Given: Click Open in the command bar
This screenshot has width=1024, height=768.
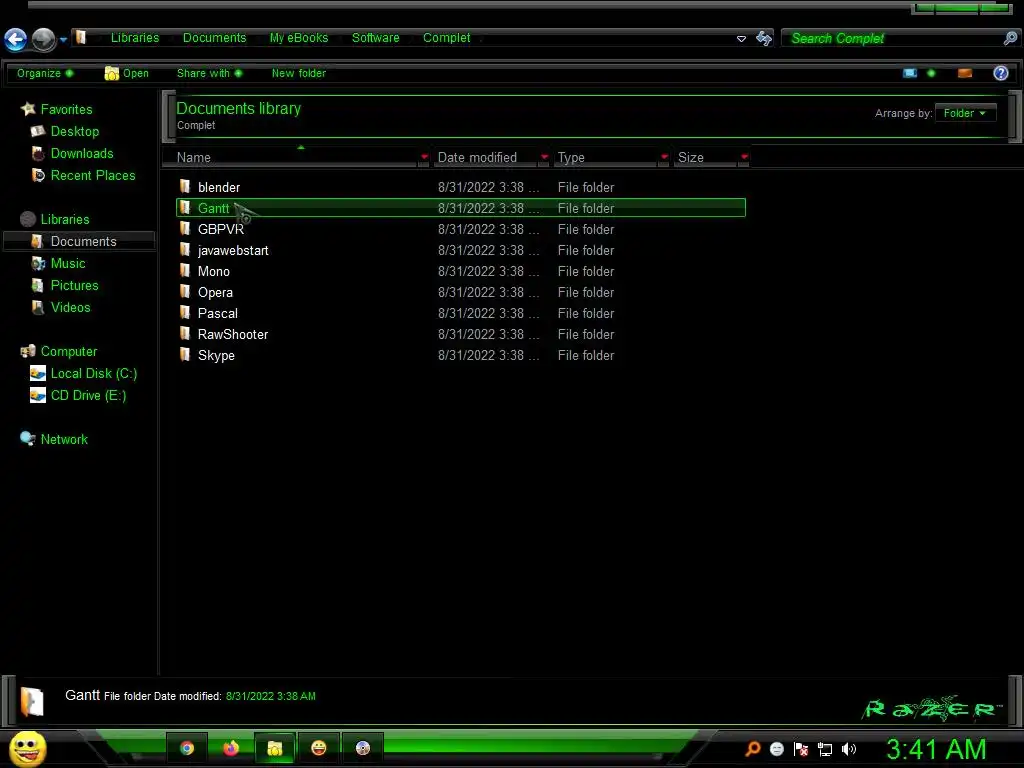Looking at the screenshot, I should [x=127, y=73].
